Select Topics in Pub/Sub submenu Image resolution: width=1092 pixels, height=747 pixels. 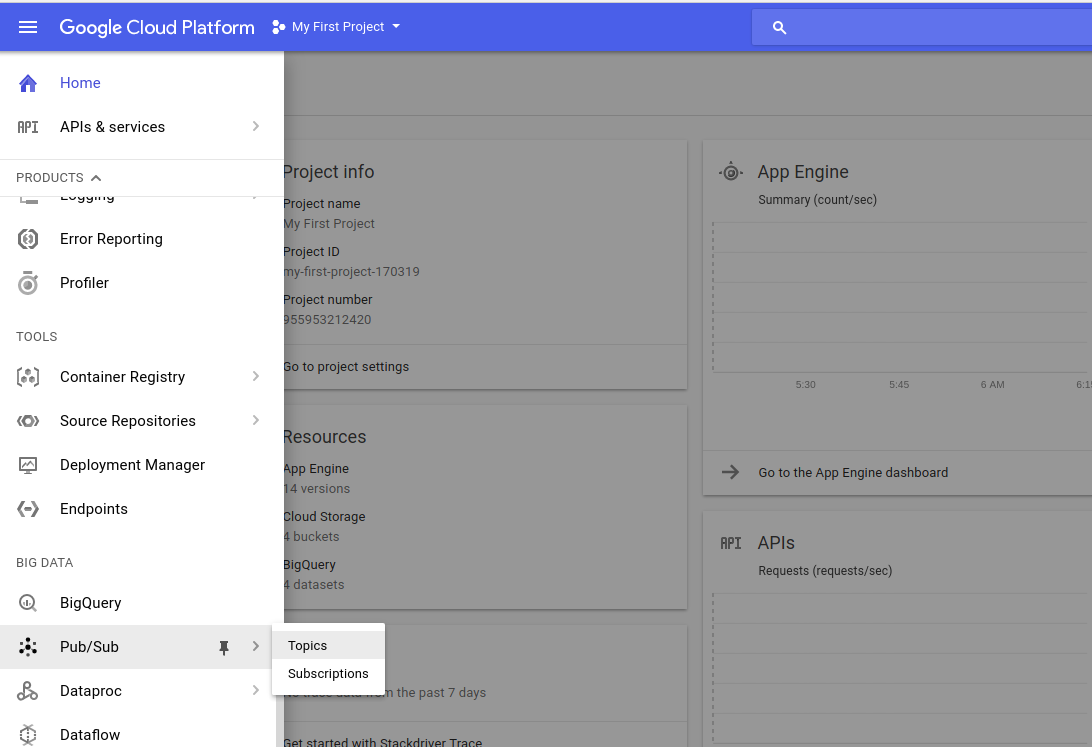point(328,645)
